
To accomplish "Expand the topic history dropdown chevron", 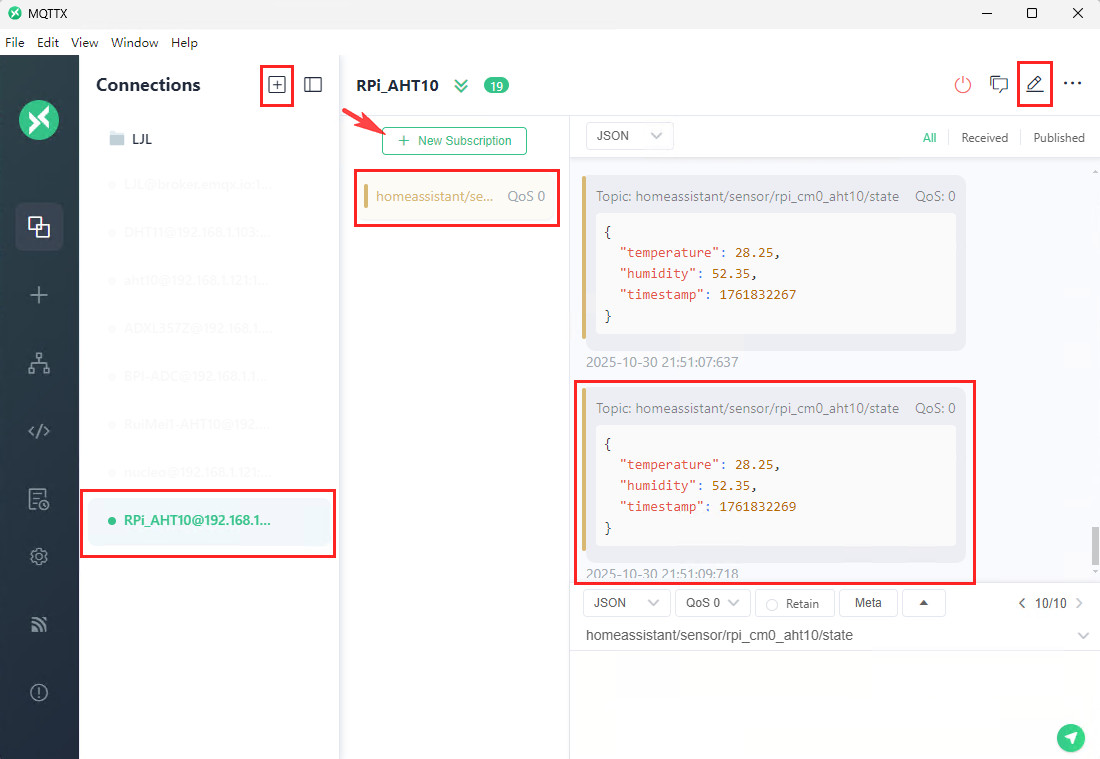I will click(x=1083, y=636).
